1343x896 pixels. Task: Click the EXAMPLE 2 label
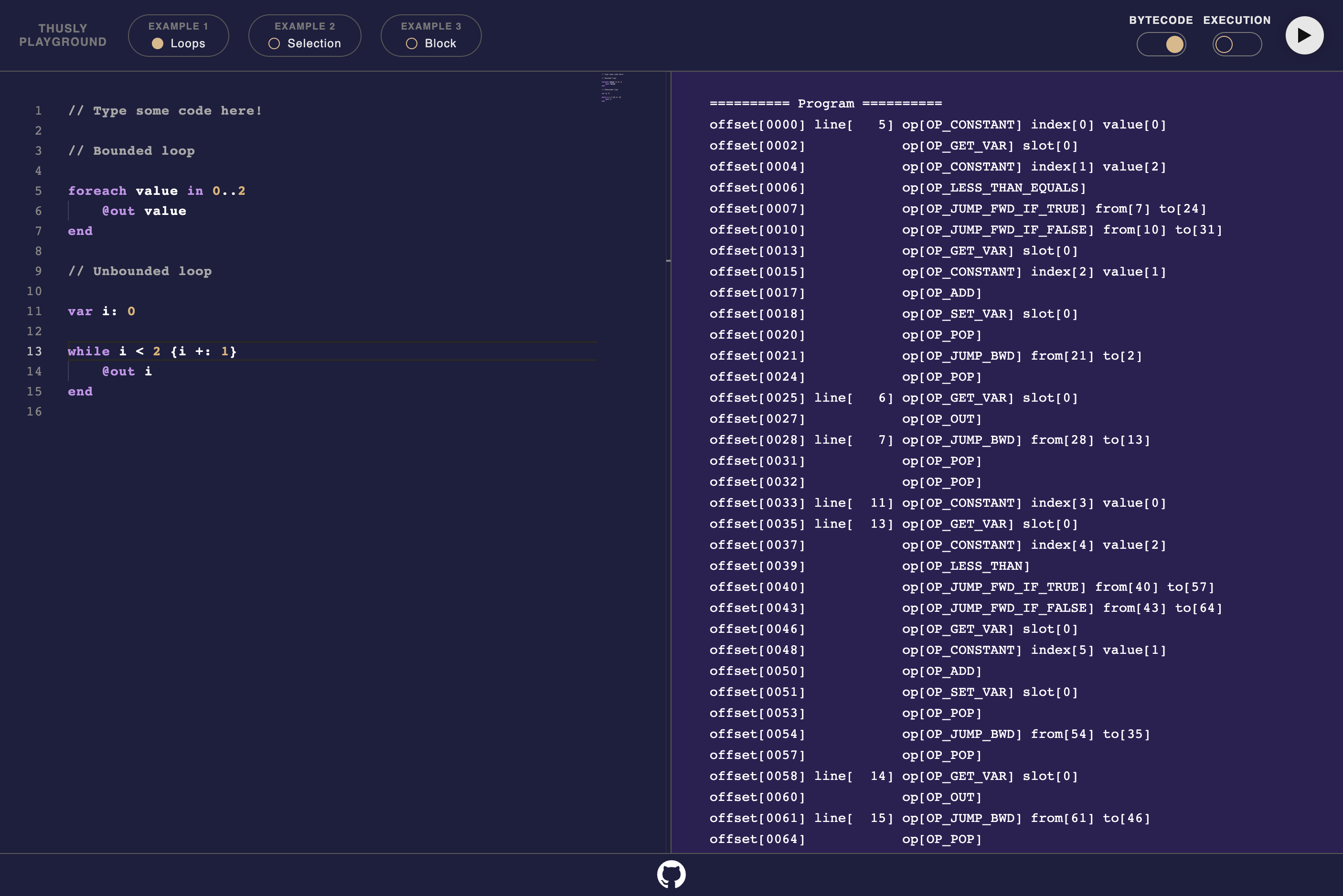[x=305, y=26]
